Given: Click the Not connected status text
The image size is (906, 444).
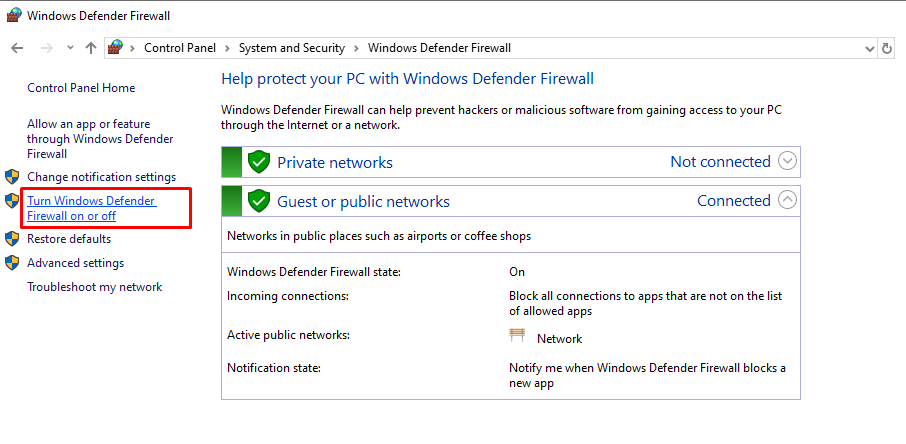Looking at the screenshot, I should [720, 162].
